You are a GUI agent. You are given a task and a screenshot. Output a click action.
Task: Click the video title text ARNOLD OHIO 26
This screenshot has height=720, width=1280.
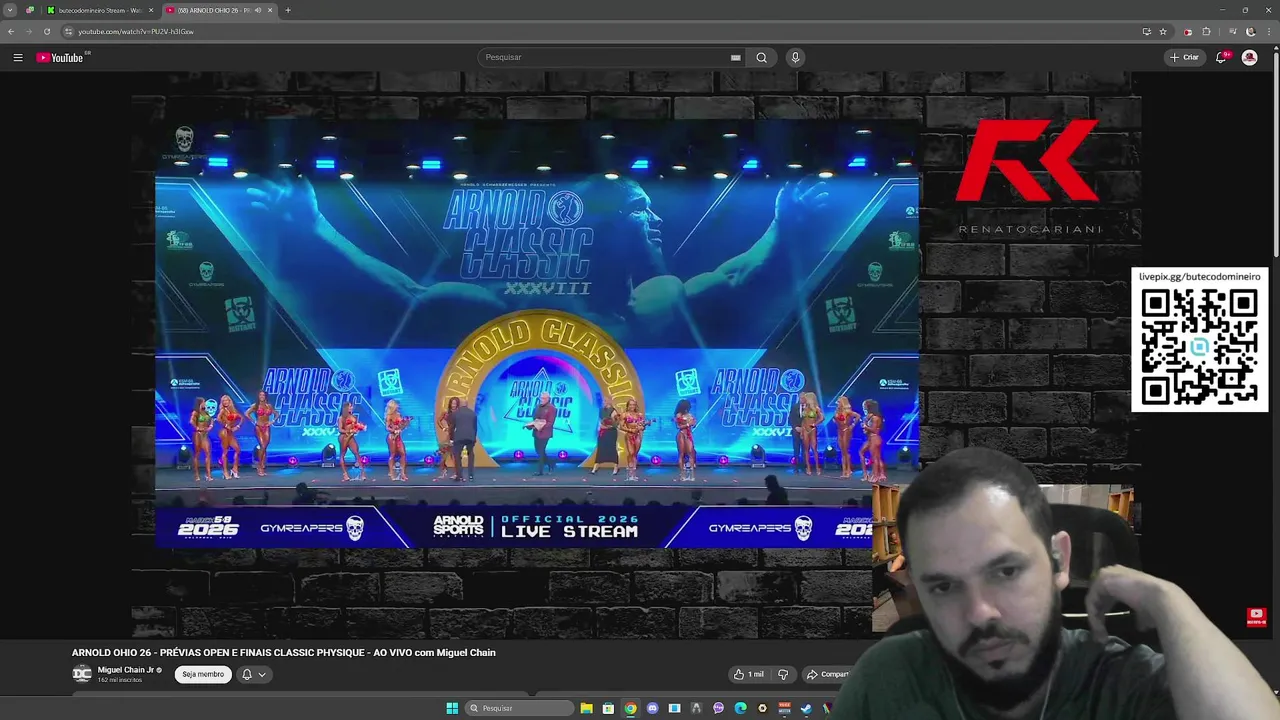pos(283,652)
